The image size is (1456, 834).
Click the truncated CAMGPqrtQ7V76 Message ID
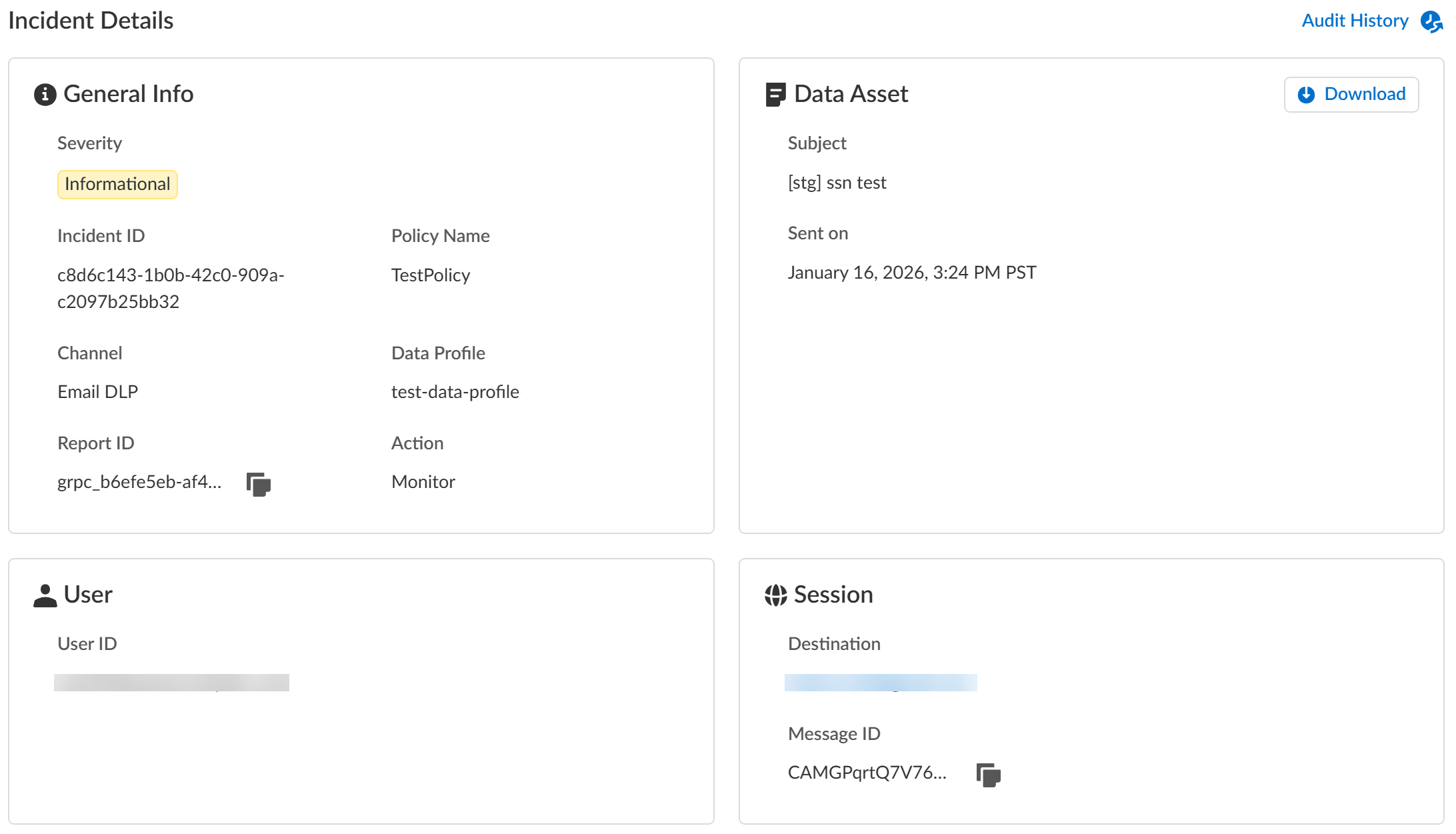(867, 772)
